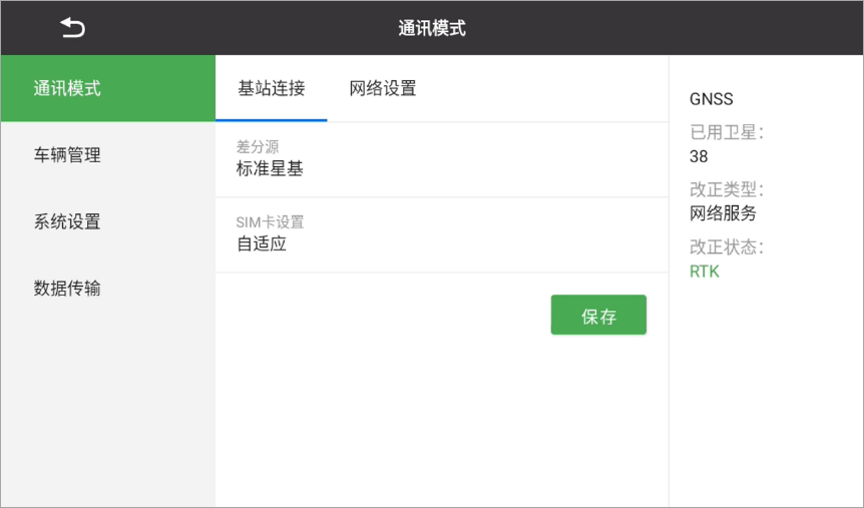Click the 改正状态 label

coord(726,247)
